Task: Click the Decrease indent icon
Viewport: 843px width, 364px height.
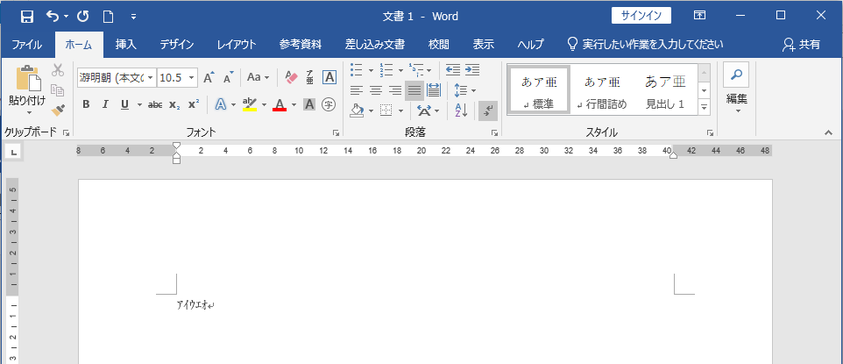Action: (x=453, y=70)
